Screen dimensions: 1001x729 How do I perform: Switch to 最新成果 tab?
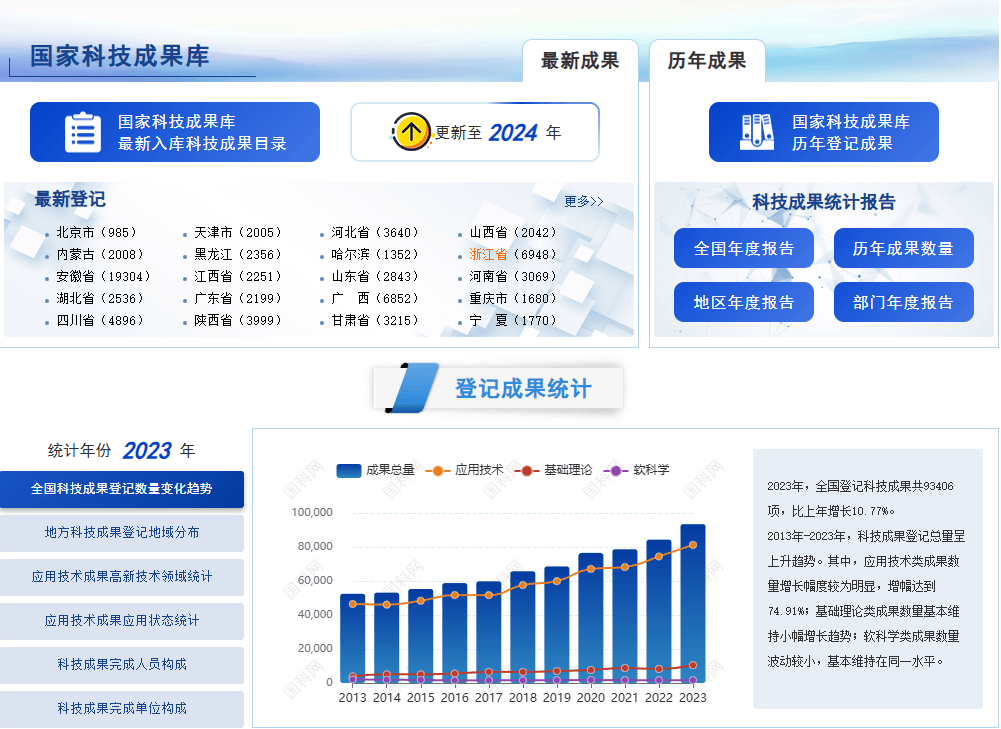pos(580,61)
